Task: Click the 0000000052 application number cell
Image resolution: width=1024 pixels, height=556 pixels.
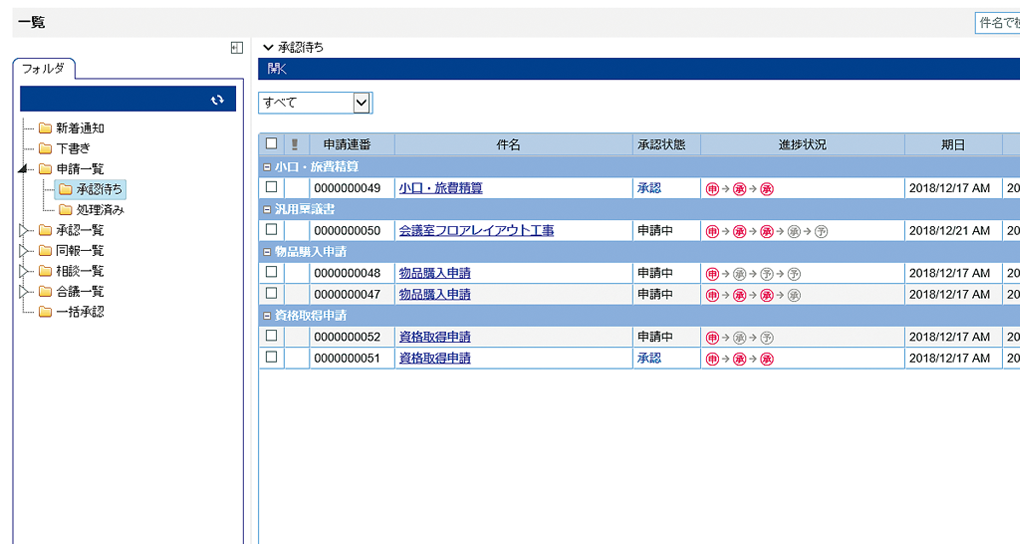Action: click(352, 337)
